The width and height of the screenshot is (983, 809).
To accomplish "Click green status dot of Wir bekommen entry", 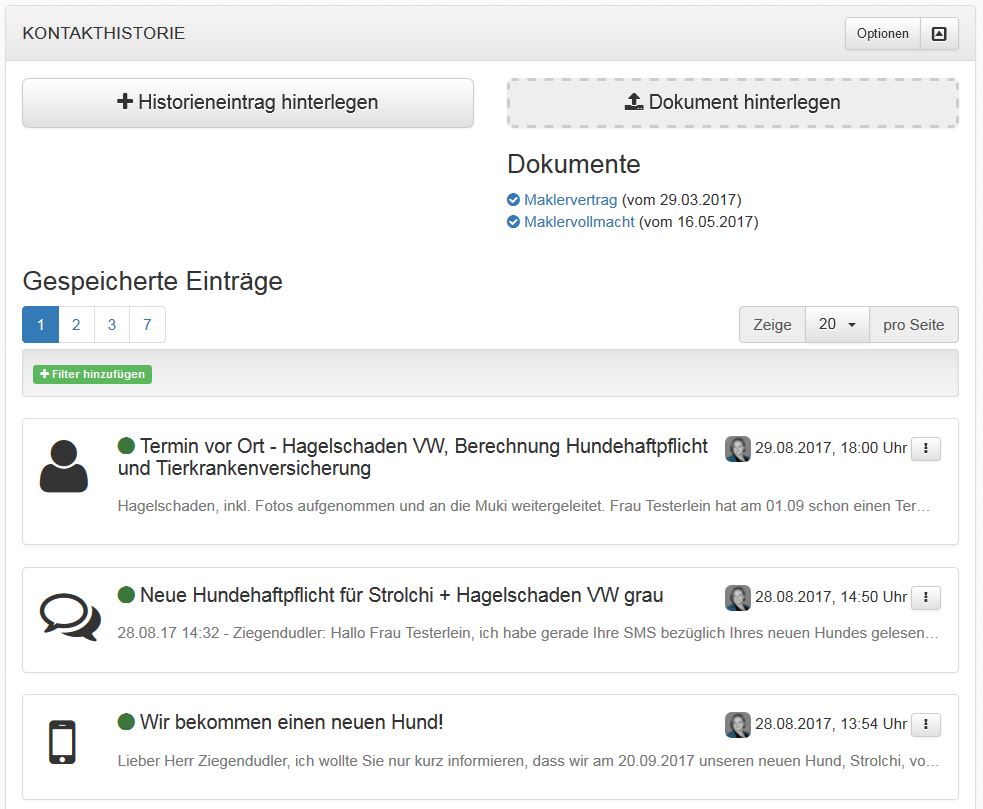I will coord(126,722).
